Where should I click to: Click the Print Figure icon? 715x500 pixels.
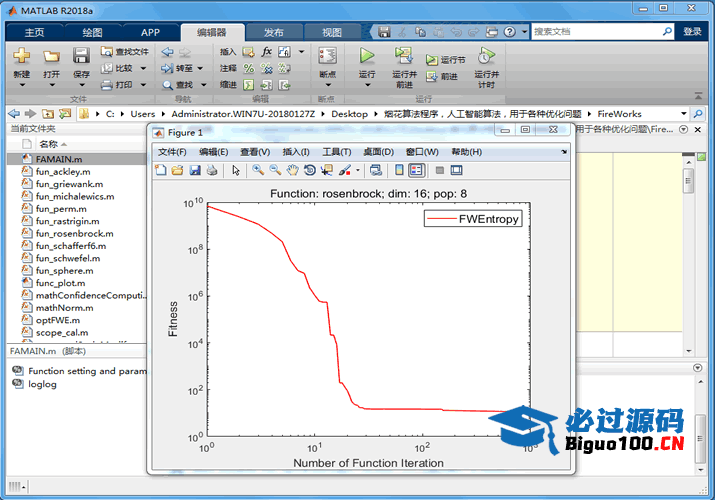(x=212, y=170)
